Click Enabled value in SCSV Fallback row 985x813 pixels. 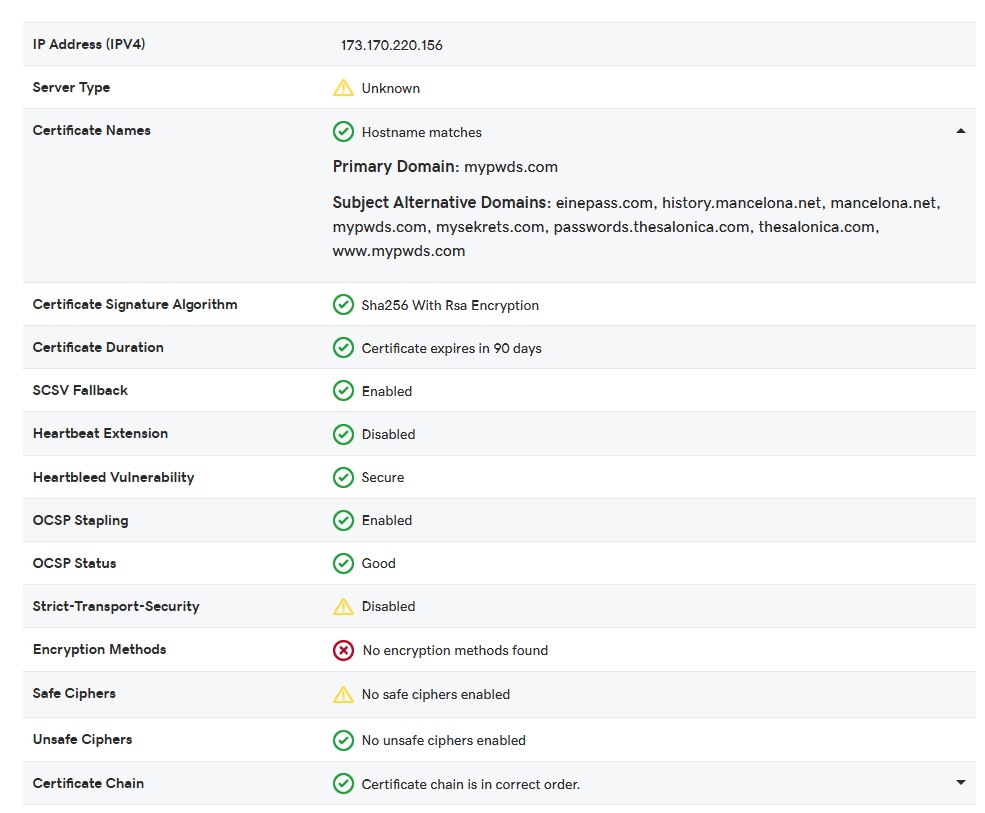(x=386, y=391)
